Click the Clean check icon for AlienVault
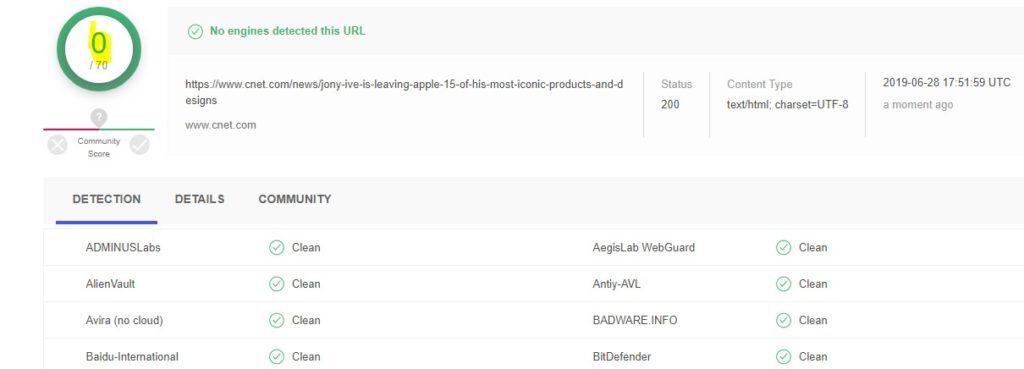 click(277, 284)
